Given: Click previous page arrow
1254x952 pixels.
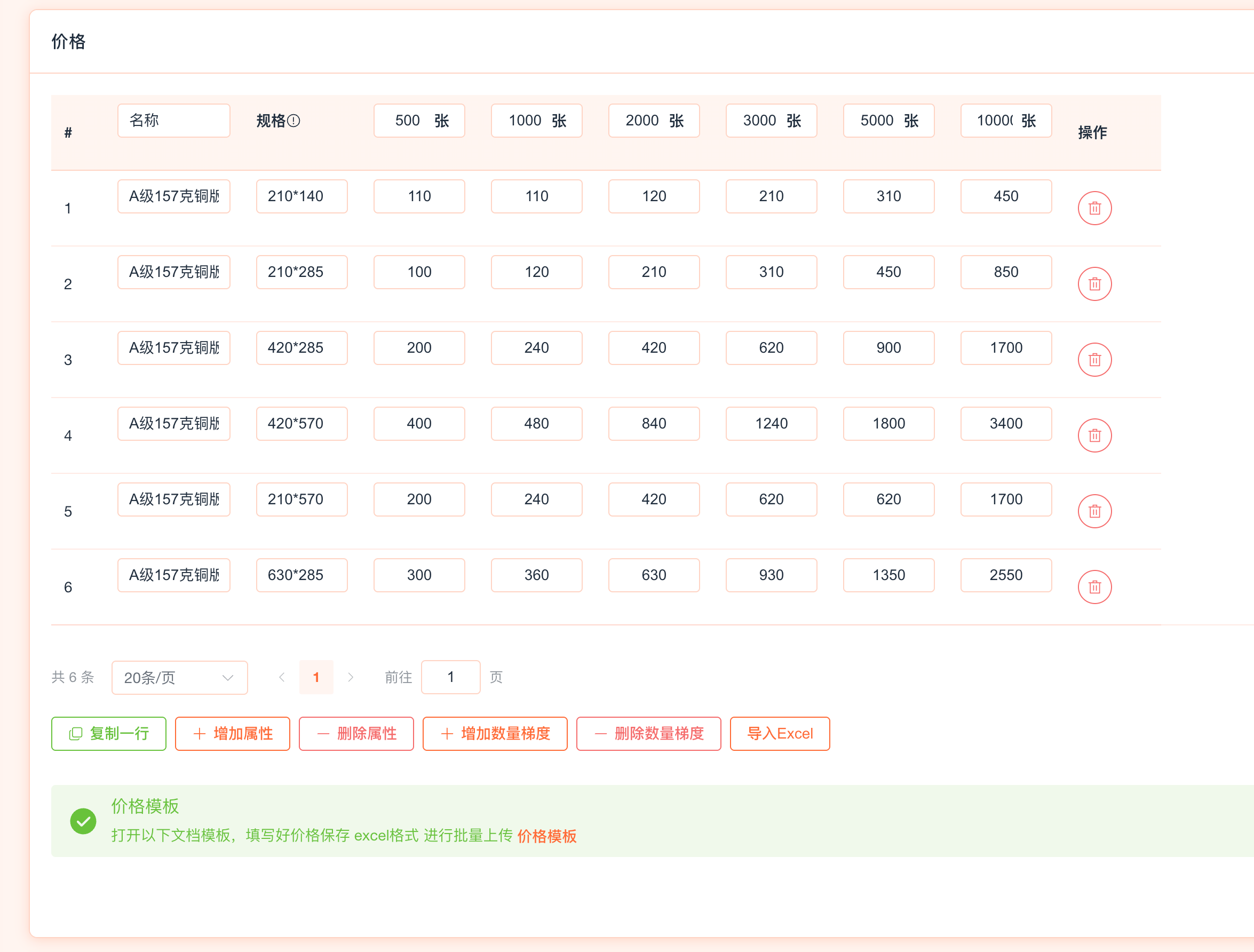Looking at the screenshot, I should click(x=282, y=677).
